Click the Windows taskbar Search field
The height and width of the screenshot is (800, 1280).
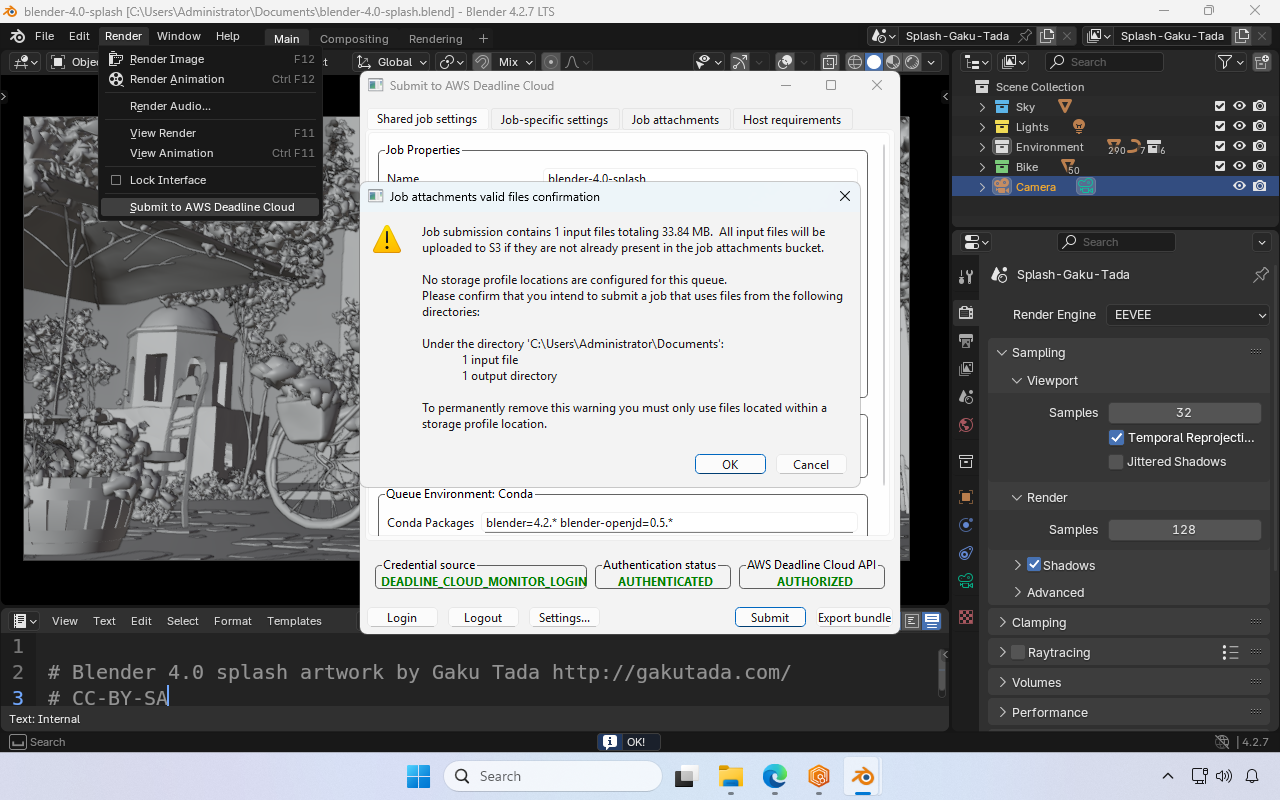[x=552, y=775]
